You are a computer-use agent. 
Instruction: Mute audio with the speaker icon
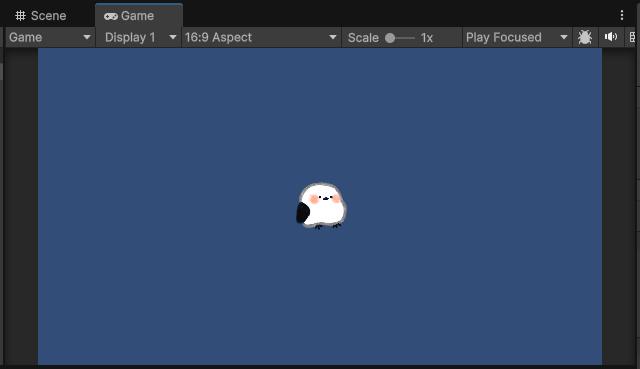[611, 37]
